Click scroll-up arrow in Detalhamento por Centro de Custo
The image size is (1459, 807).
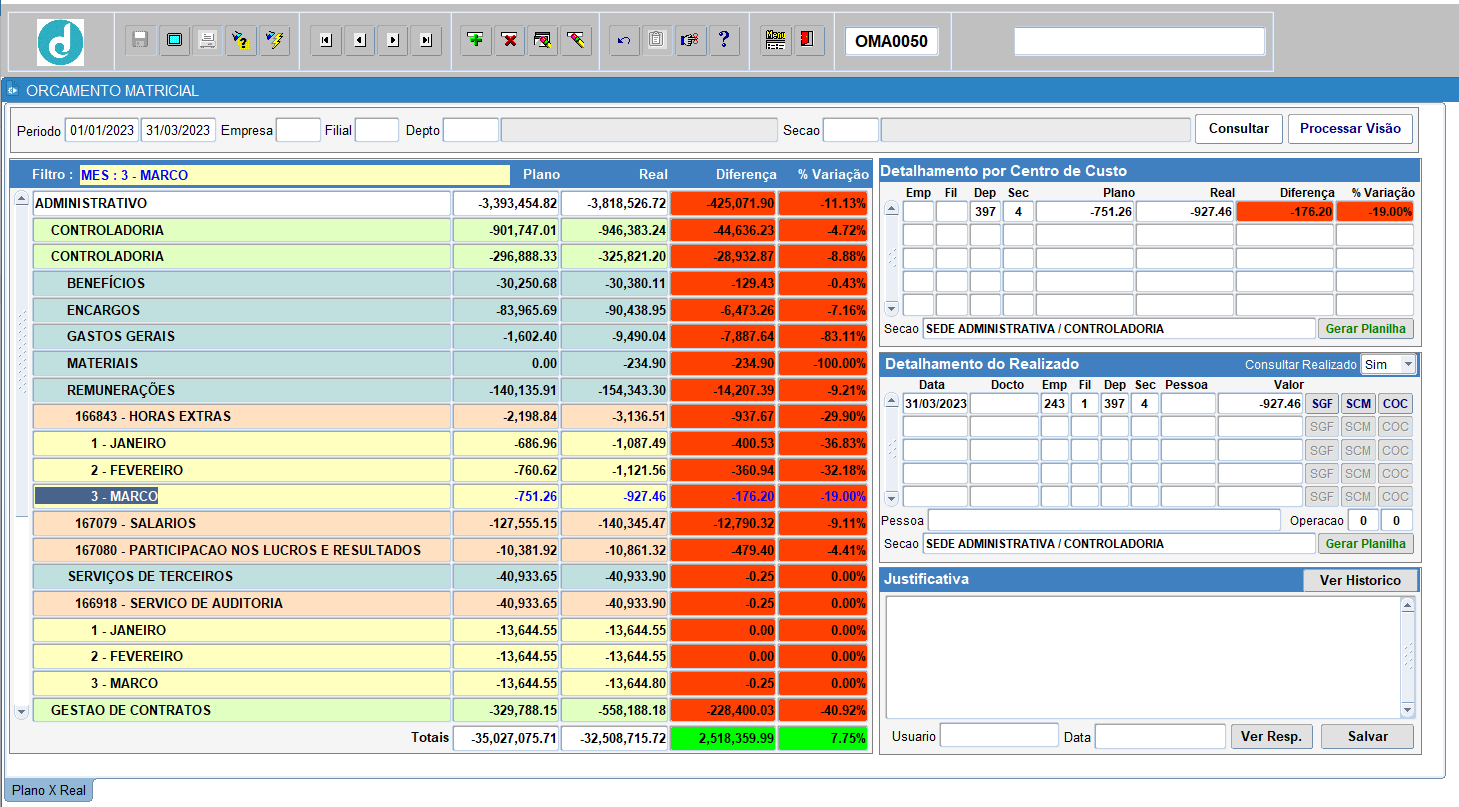(x=892, y=210)
